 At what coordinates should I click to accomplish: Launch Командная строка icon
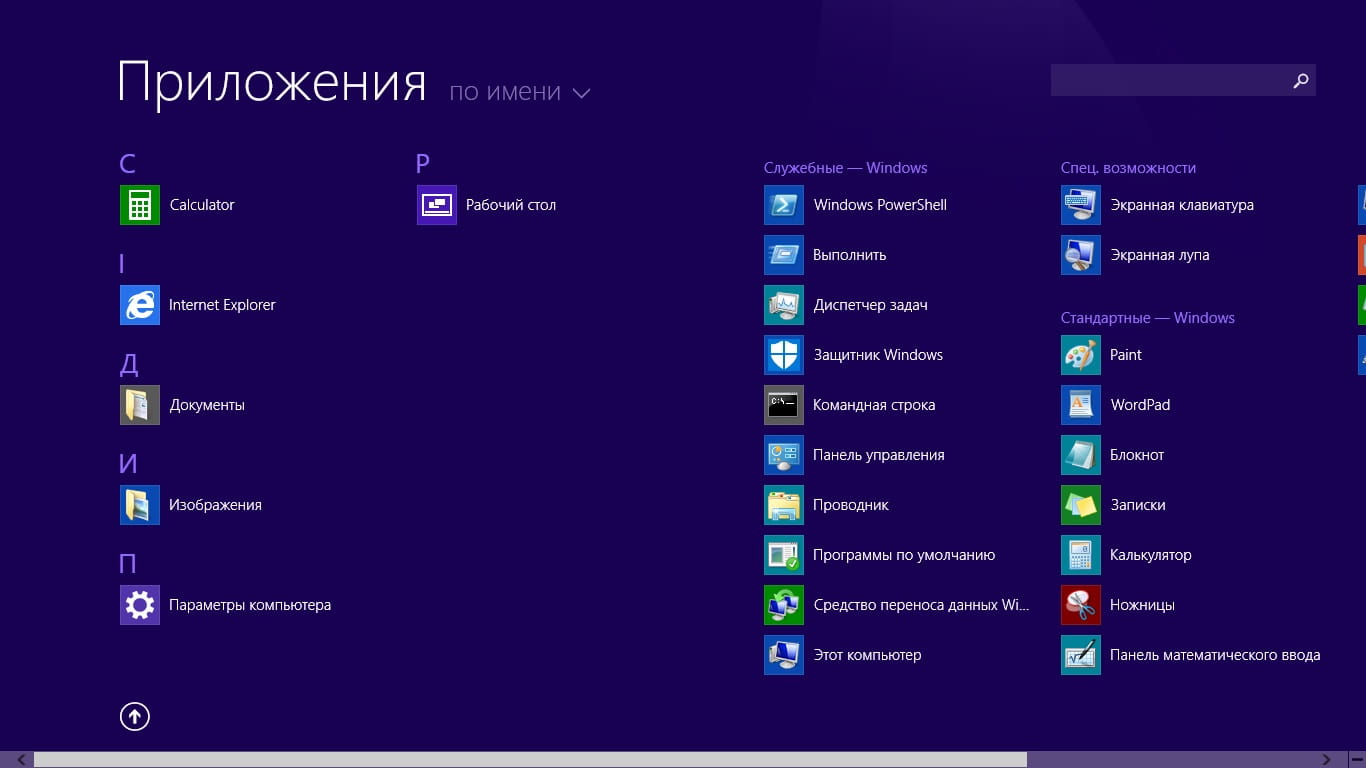click(784, 405)
